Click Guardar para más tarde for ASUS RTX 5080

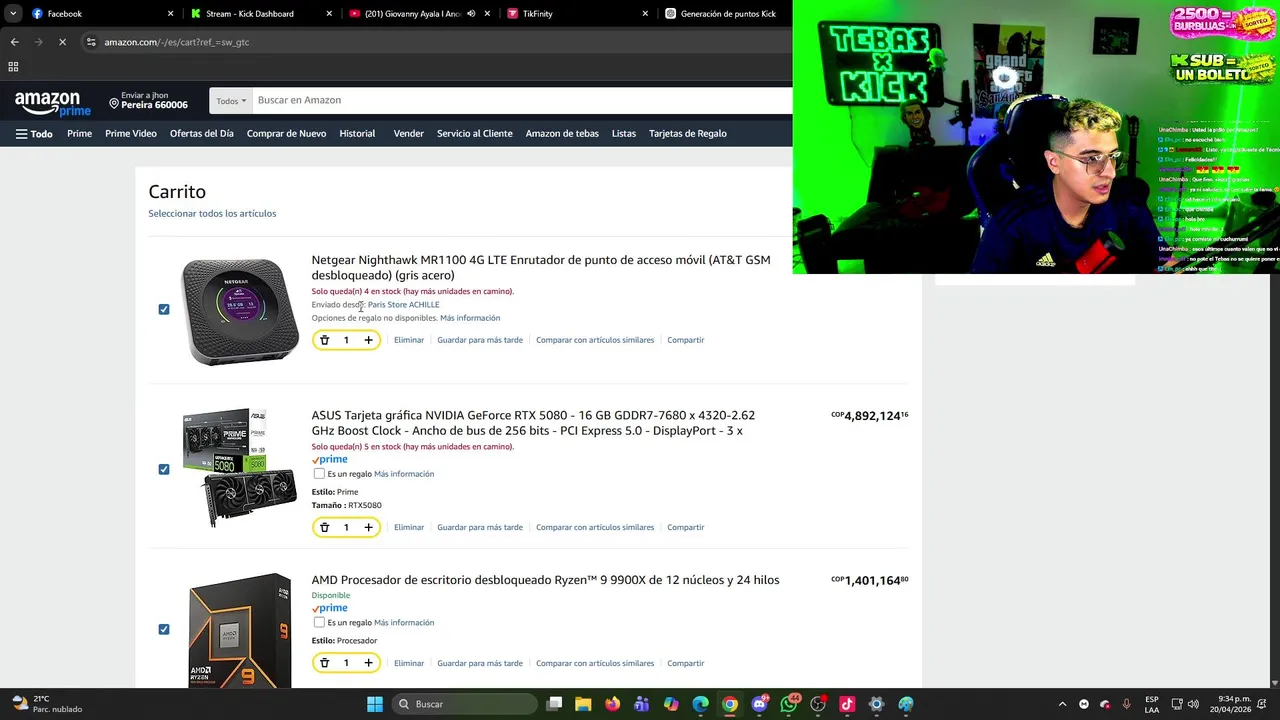click(x=480, y=527)
